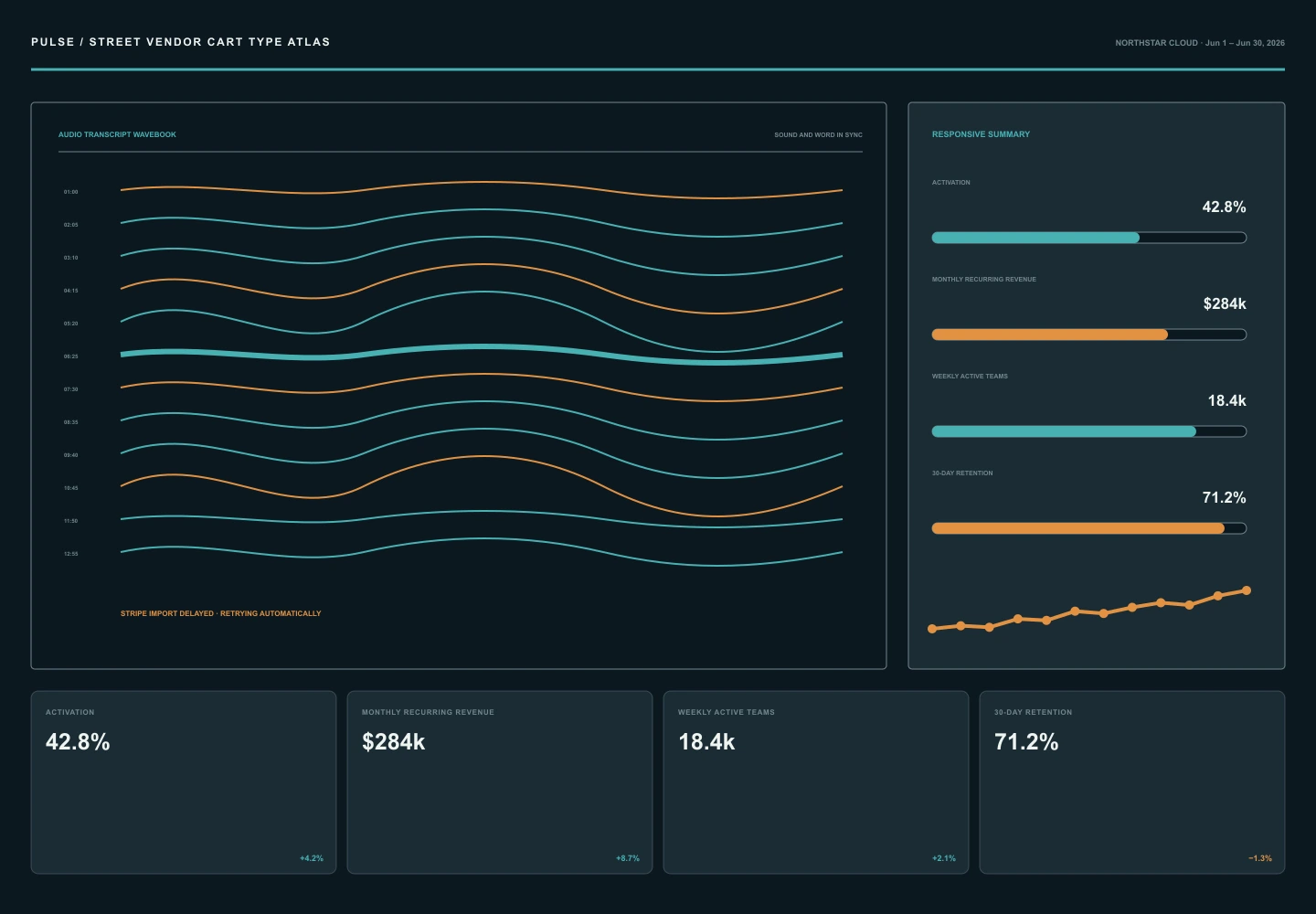Click the Pulse / Street Vendor Cart Type Atlas title
Screen dimensions: 1316x914
[181, 42]
